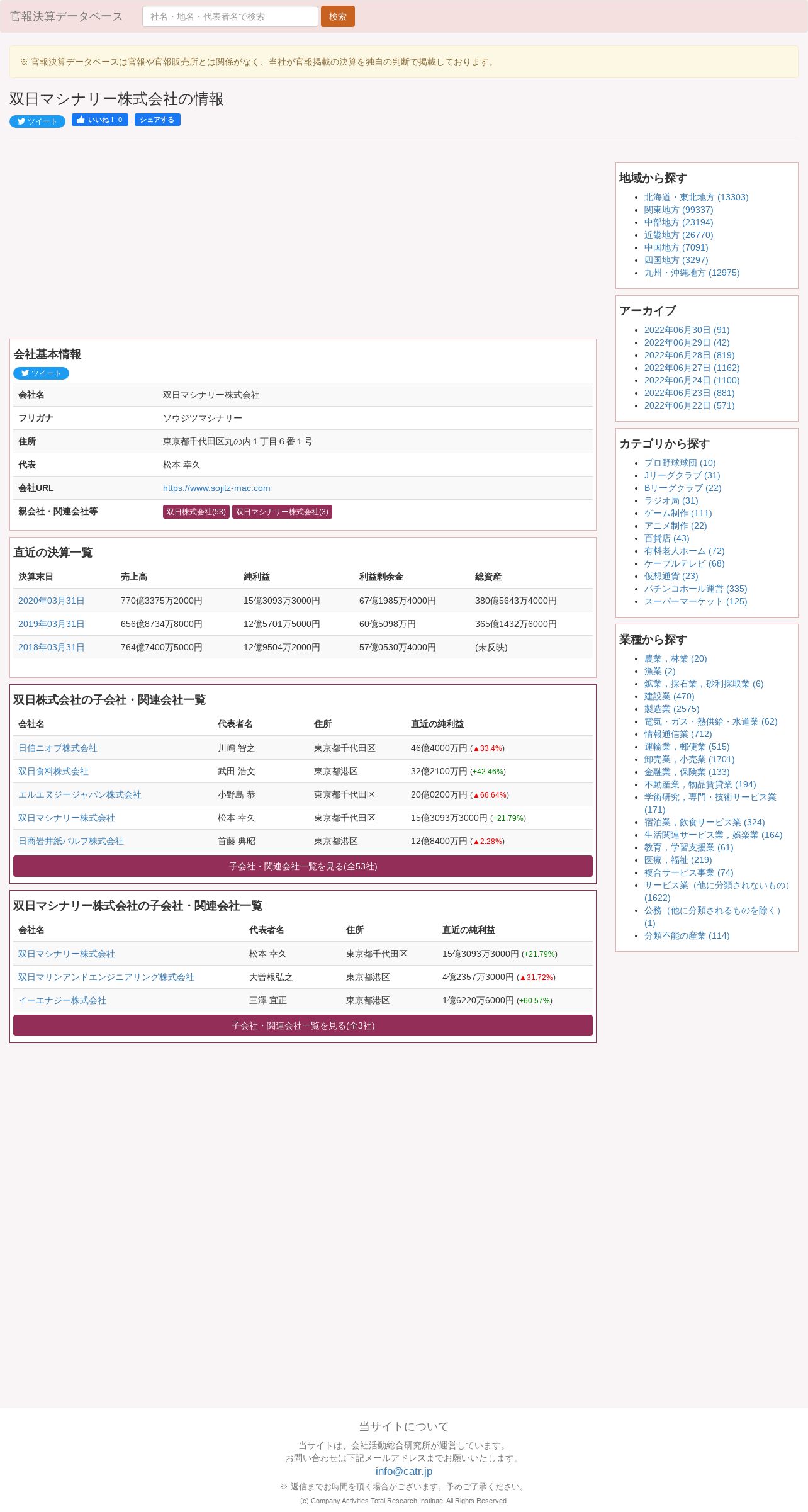Screen dimensions: 808x1512
Task: Open the 2020年03月31日 settlement link
Action: [51, 601]
